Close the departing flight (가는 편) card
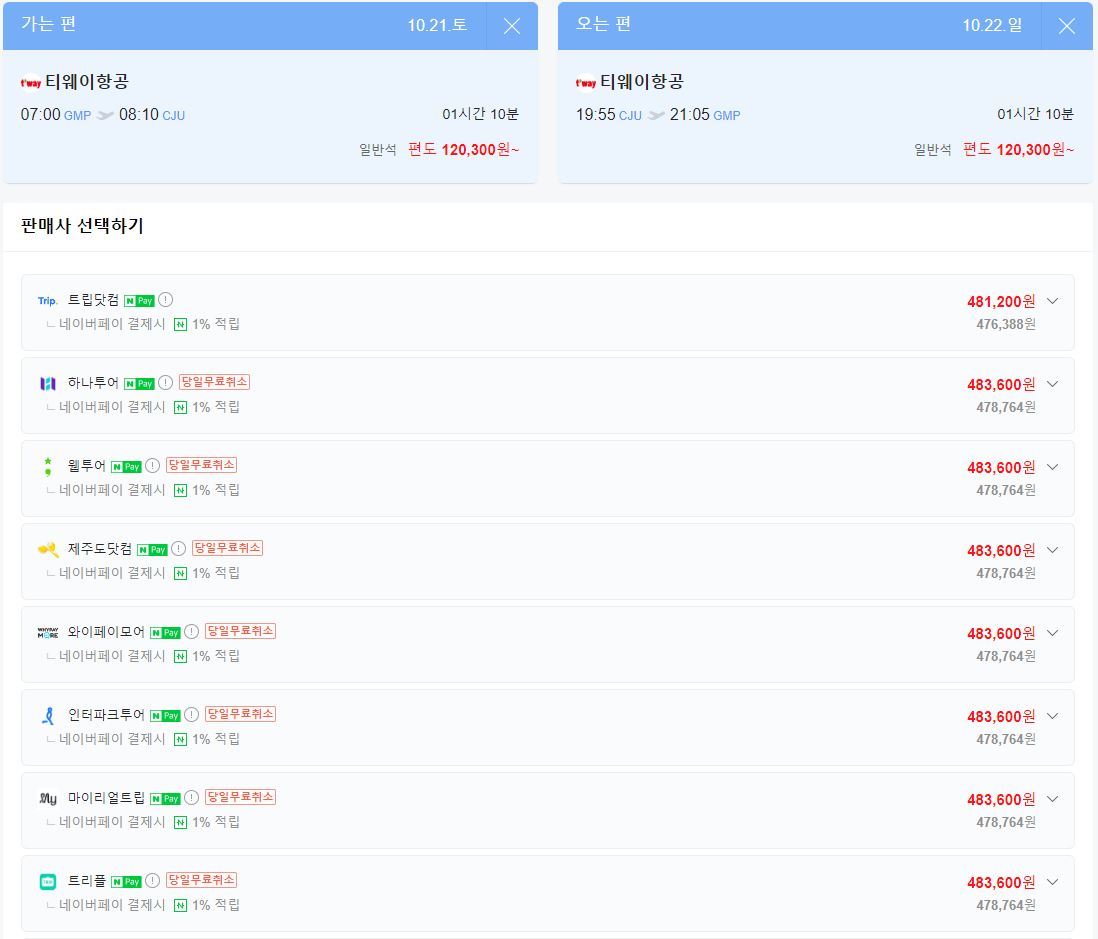The width and height of the screenshot is (1098, 939). click(x=512, y=26)
